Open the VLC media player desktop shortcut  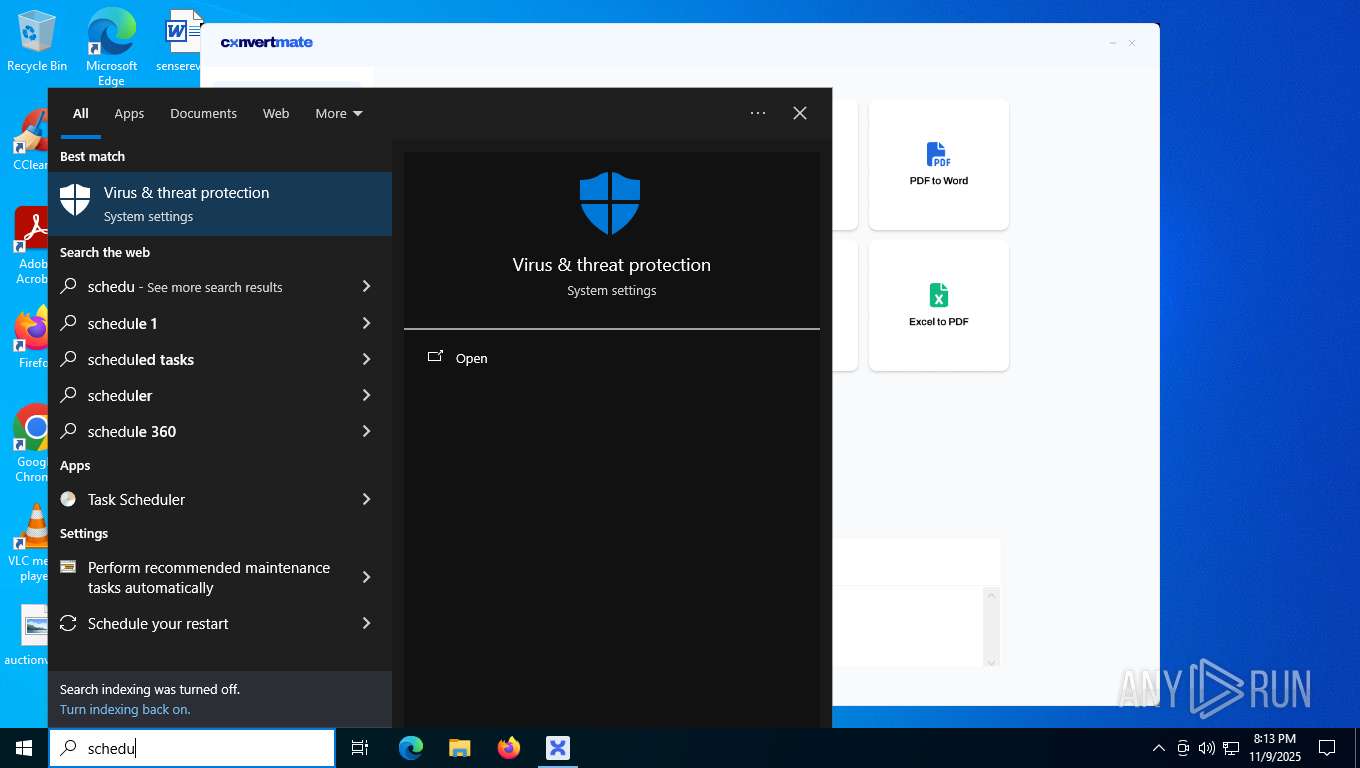(x=30, y=541)
